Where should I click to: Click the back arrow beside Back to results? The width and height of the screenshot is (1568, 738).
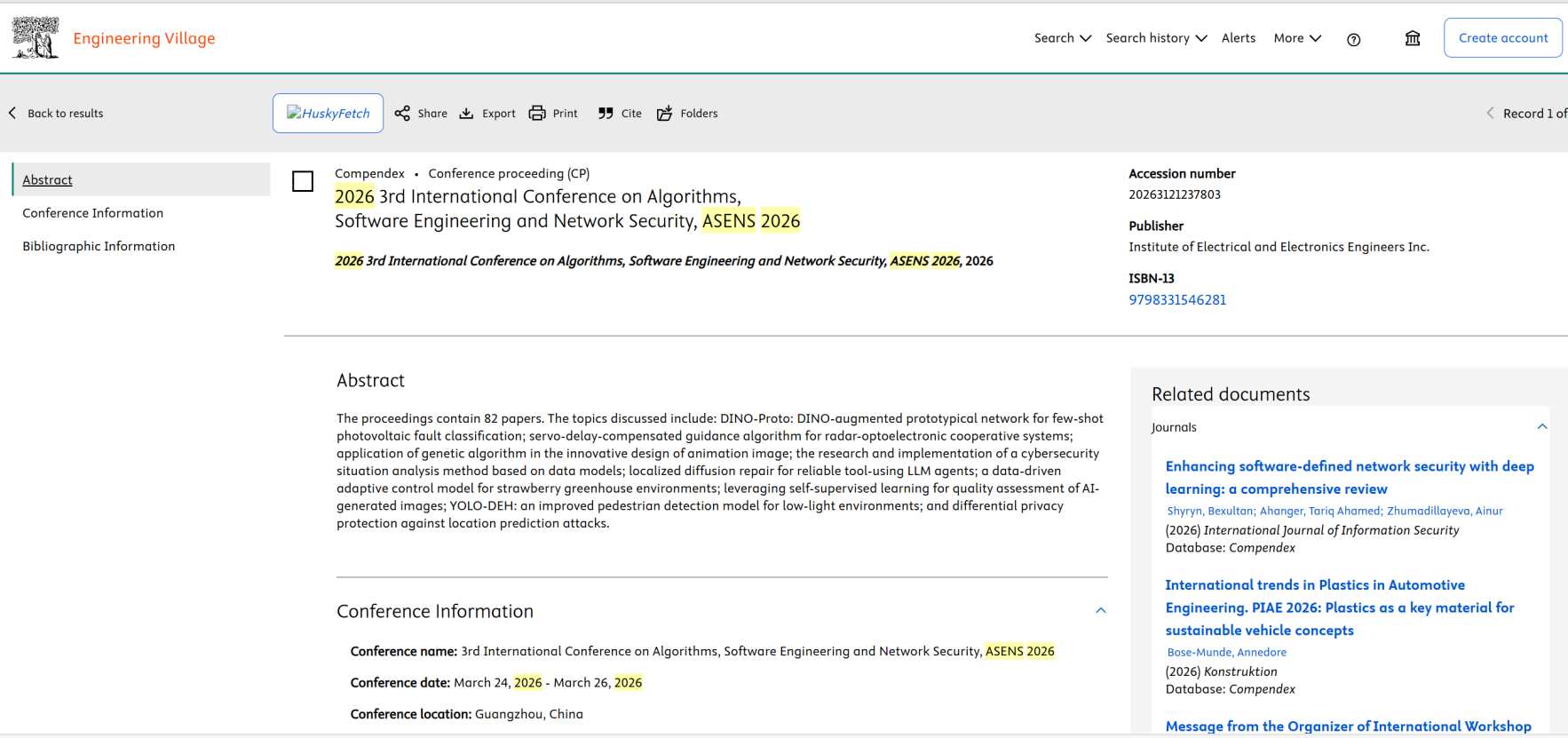click(x=12, y=113)
